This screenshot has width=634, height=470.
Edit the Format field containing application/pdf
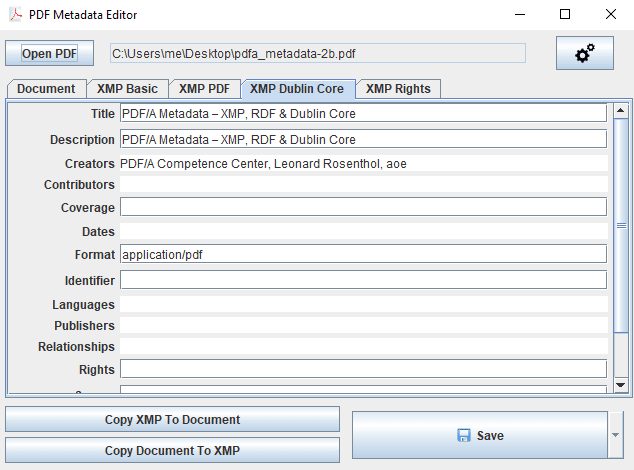[x=363, y=254]
